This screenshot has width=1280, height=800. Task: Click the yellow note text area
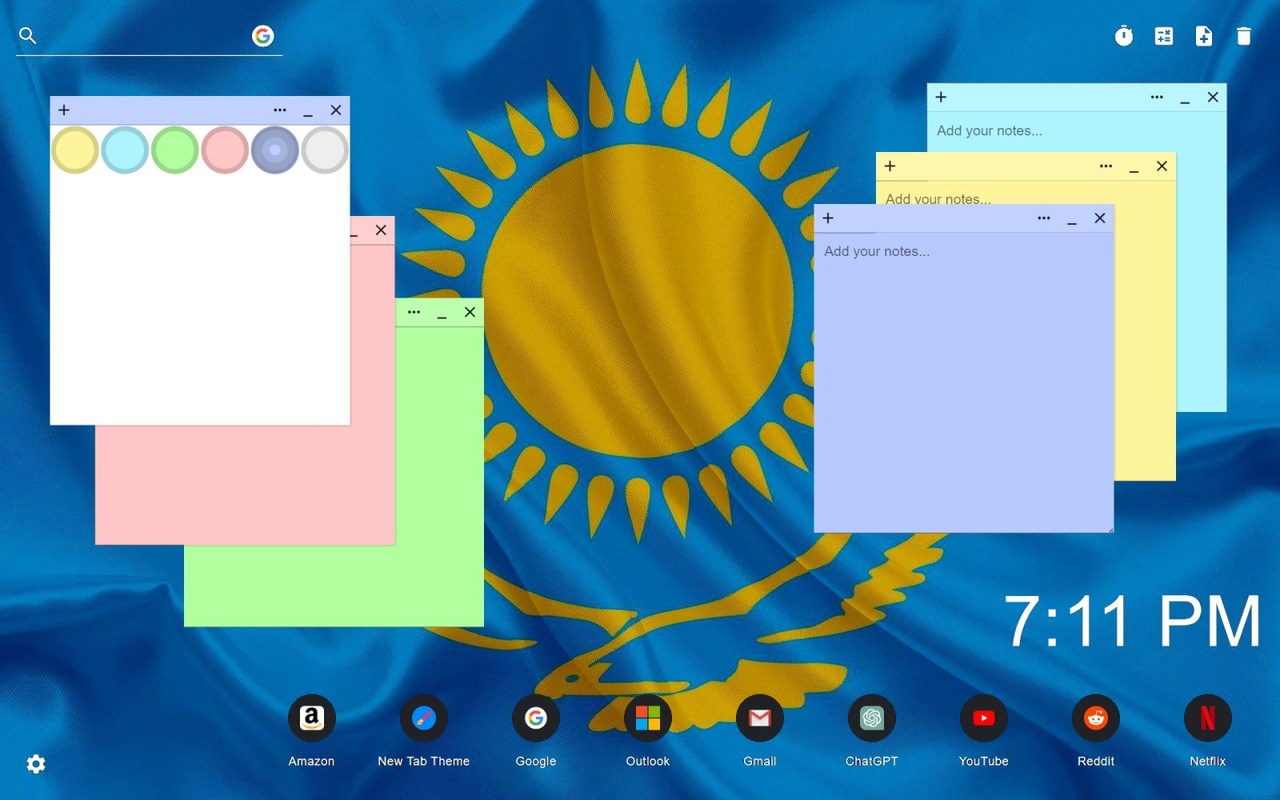[1026, 193]
